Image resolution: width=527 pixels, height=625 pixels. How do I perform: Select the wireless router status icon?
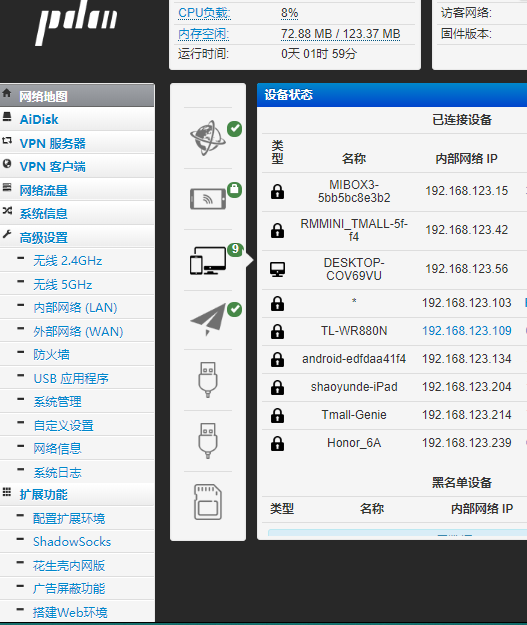click(208, 199)
